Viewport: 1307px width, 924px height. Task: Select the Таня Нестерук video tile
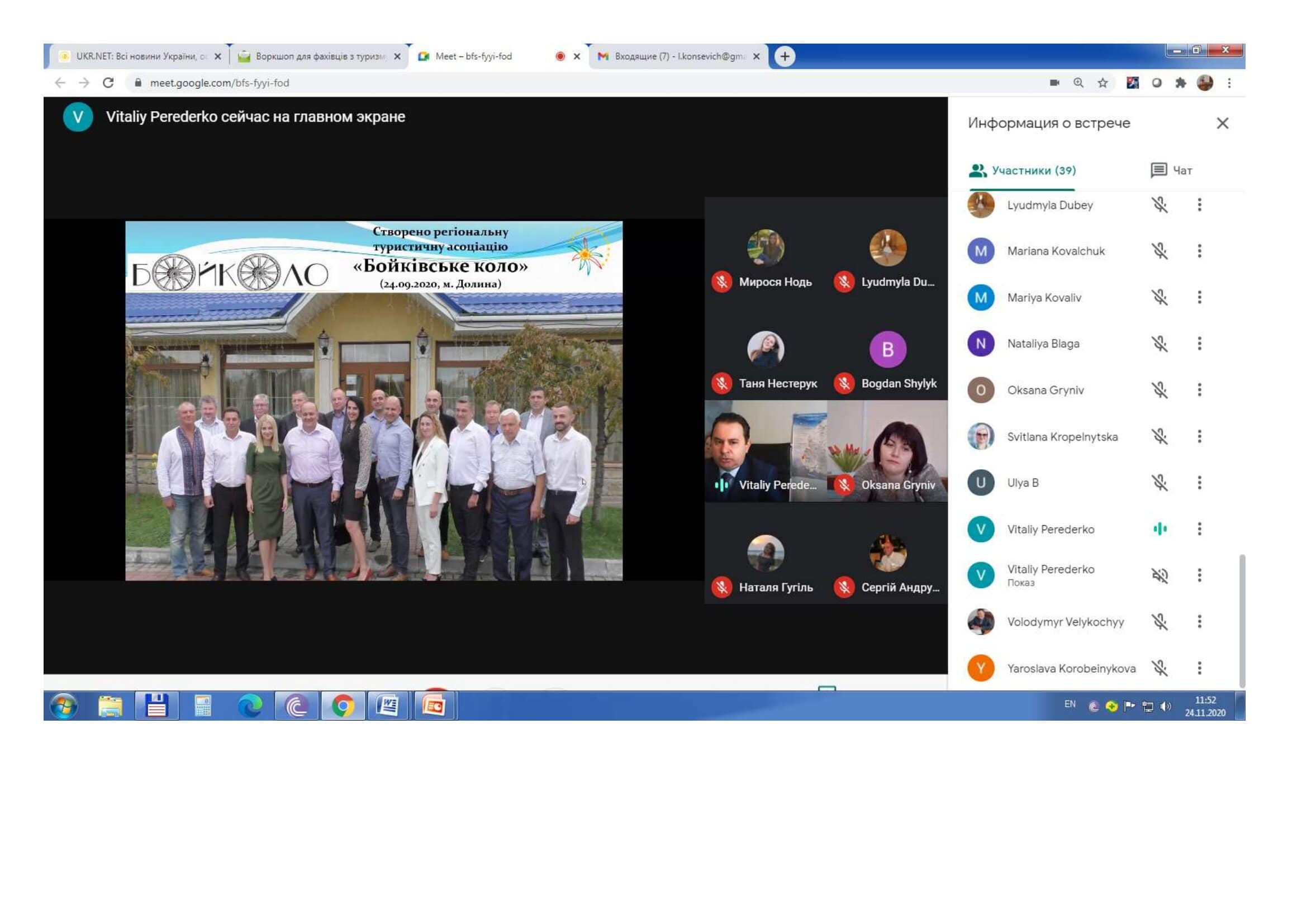coord(766,350)
